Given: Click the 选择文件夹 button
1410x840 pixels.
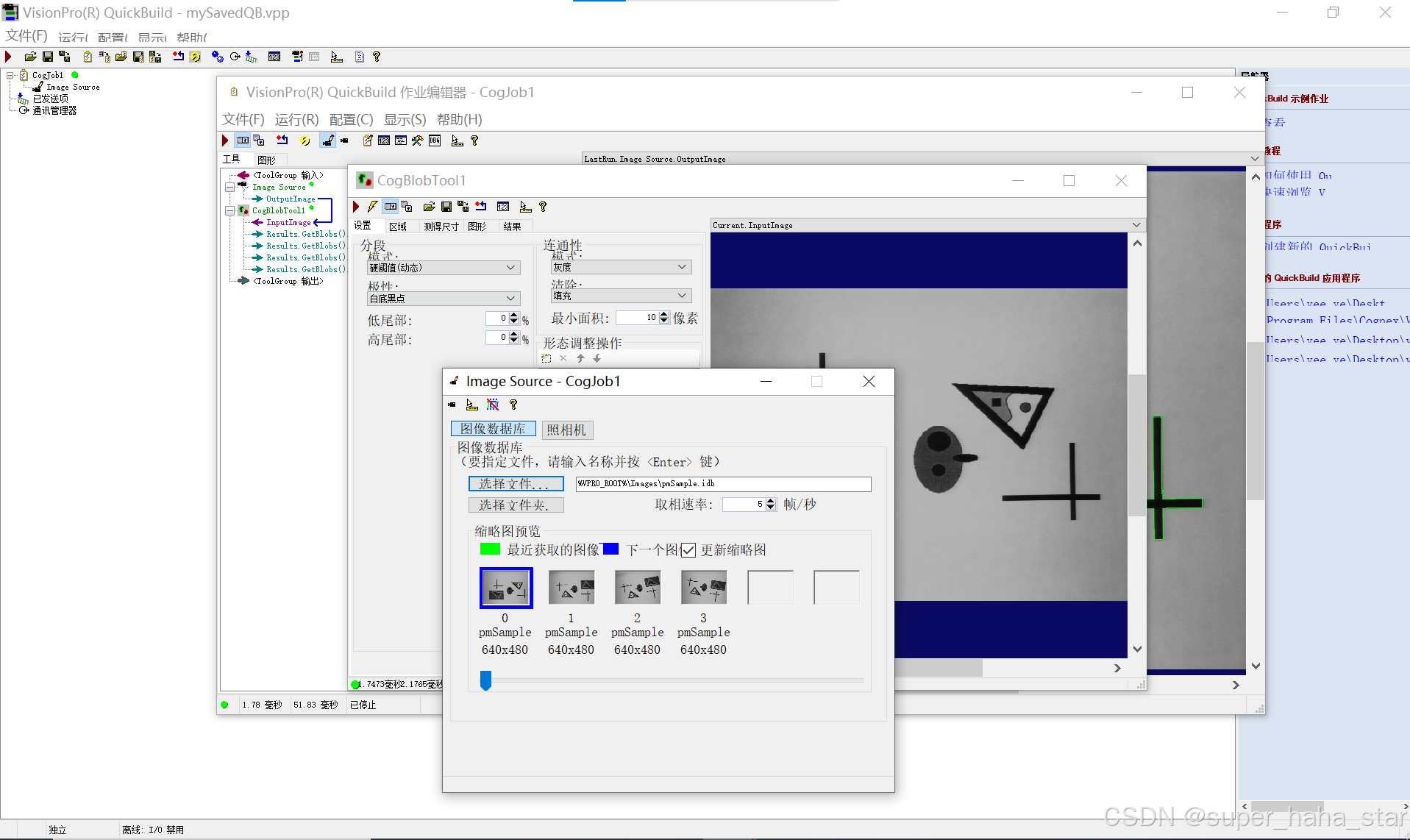Looking at the screenshot, I should pos(516,505).
